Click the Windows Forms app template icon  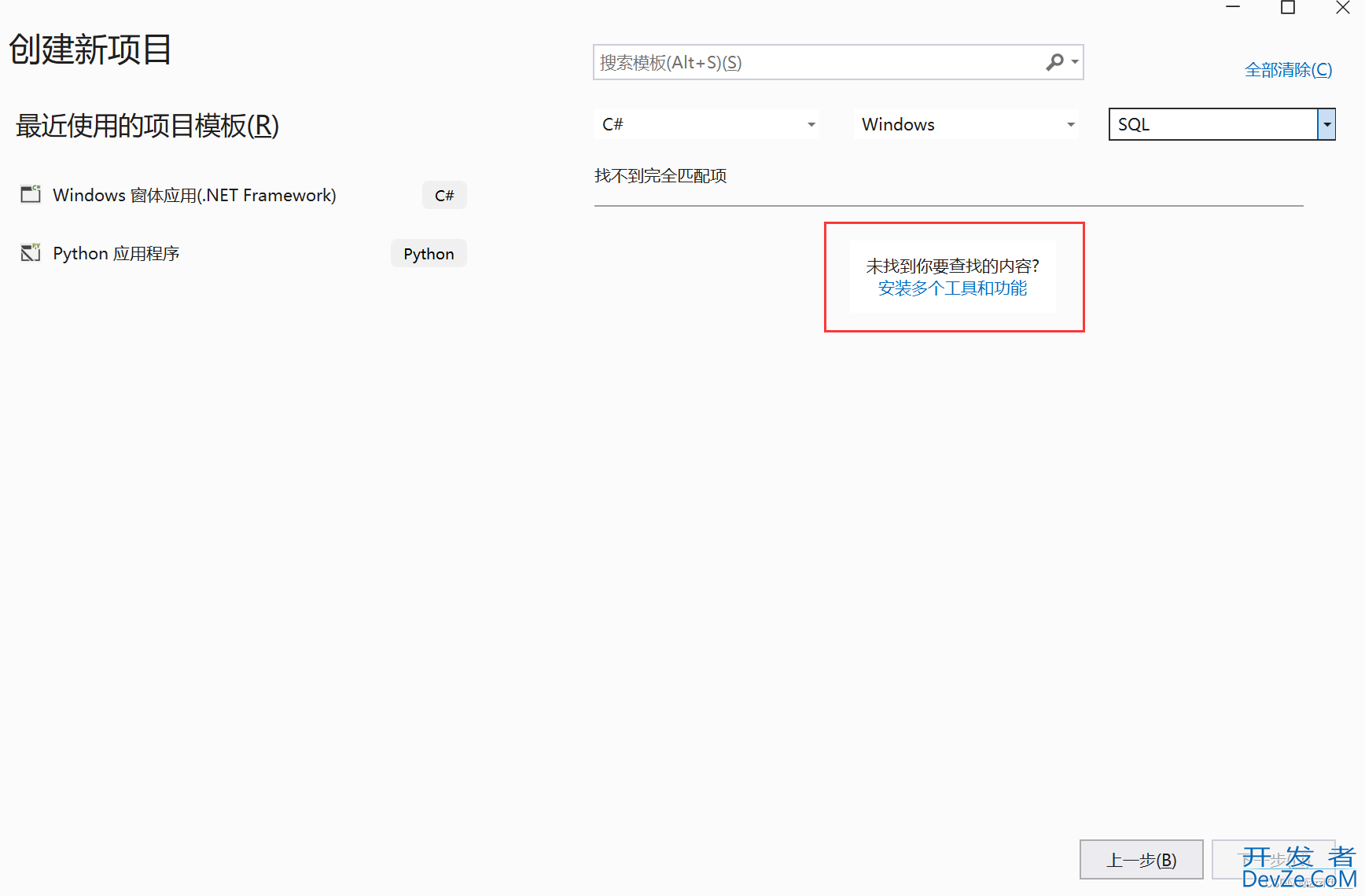tap(31, 194)
